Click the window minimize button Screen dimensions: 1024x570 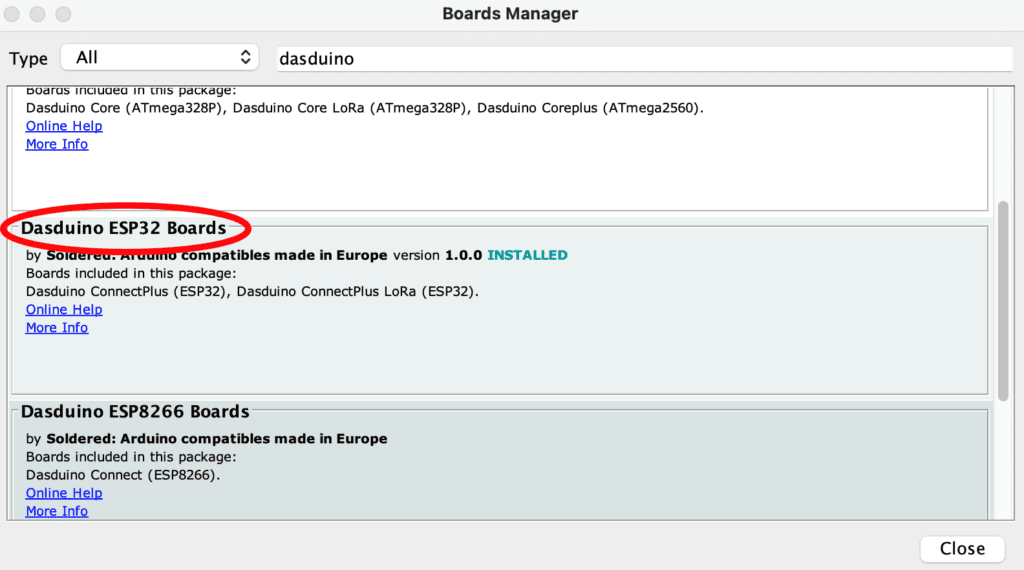pos(37,14)
